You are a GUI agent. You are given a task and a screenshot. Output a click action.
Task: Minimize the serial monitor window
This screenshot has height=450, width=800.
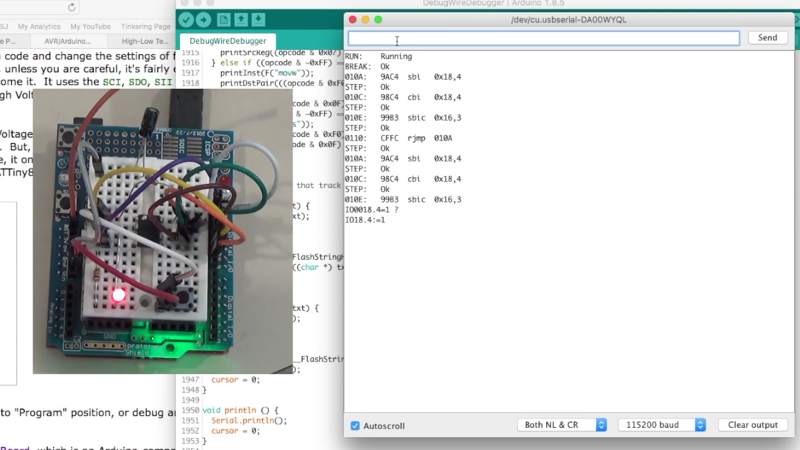click(x=366, y=19)
